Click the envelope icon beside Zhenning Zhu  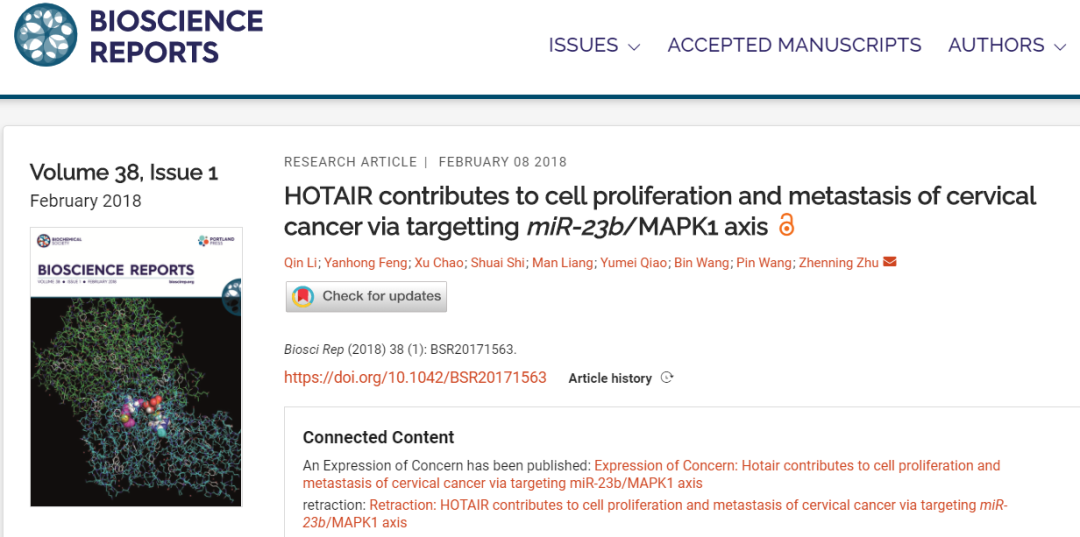(890, 262)
